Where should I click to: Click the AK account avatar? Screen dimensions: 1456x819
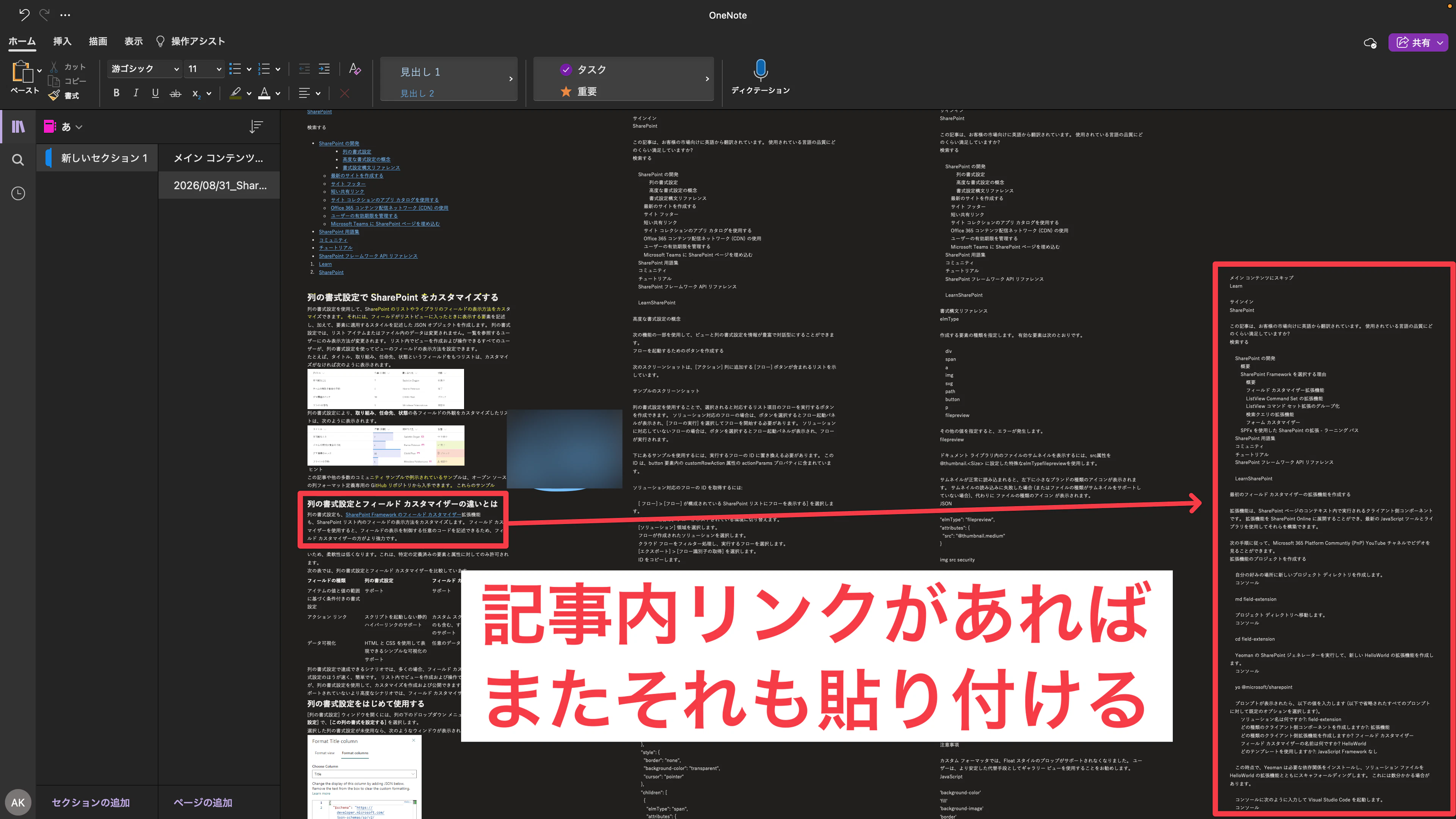point(18,802)
